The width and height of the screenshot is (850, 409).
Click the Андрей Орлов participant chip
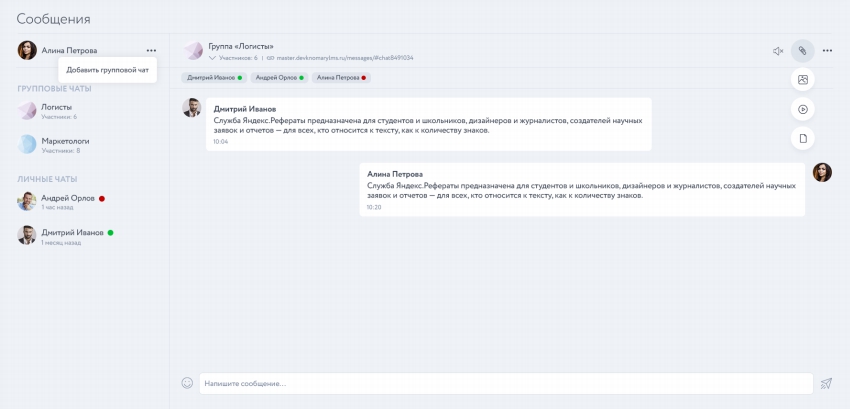pos(278,77)
